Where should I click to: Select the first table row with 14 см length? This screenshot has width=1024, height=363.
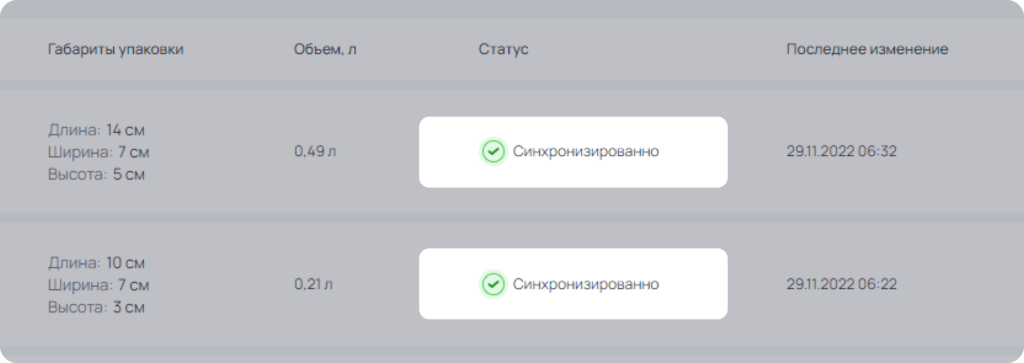pyautogui.click(x=512, y=151)
